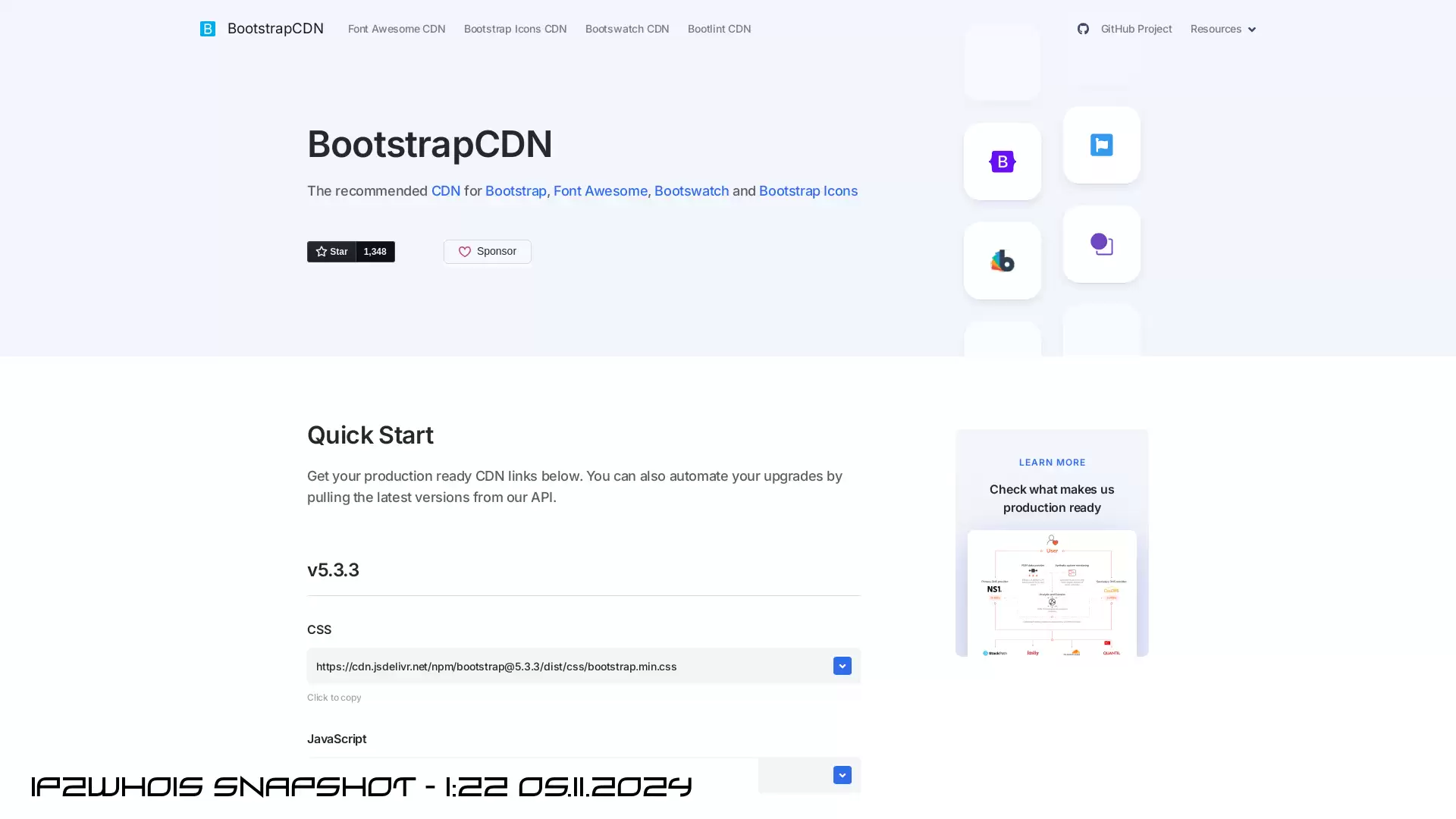1456x819 pixels.
Task: Click the colorful Bootswatch tile icon
Action: click(1003, 261)
